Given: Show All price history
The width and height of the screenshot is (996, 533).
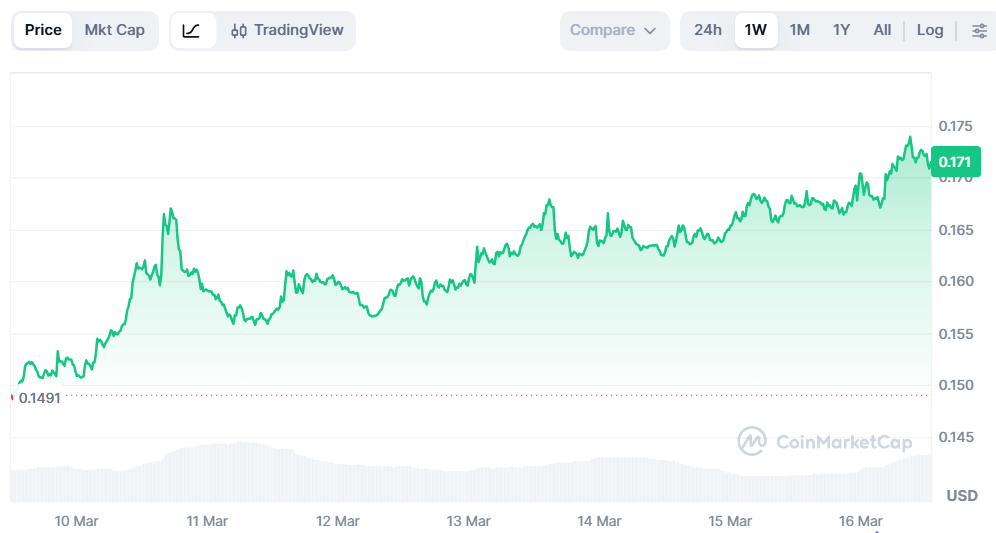Looking at the screenshot, I should tap(882, 30).
